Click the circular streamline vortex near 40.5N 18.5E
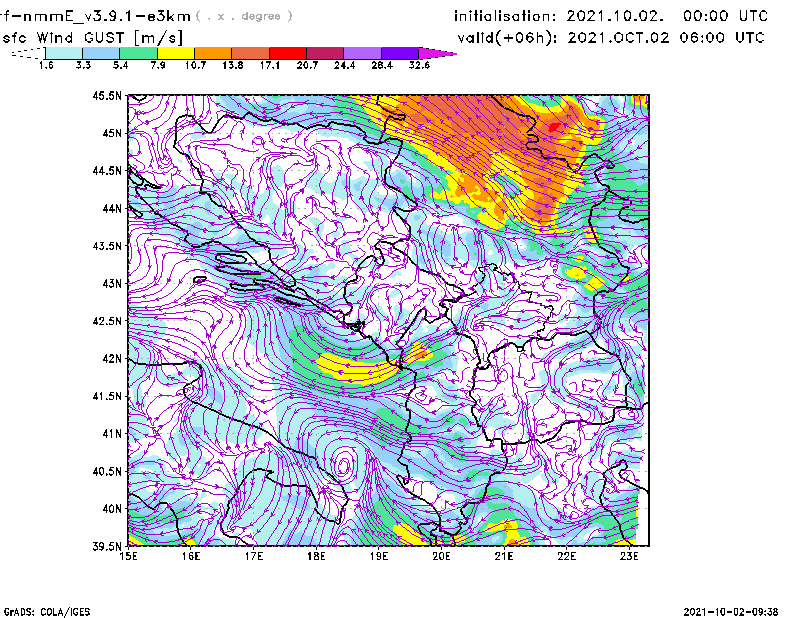The height and width of the screenshot is (618, 800). tap(343, 466)
